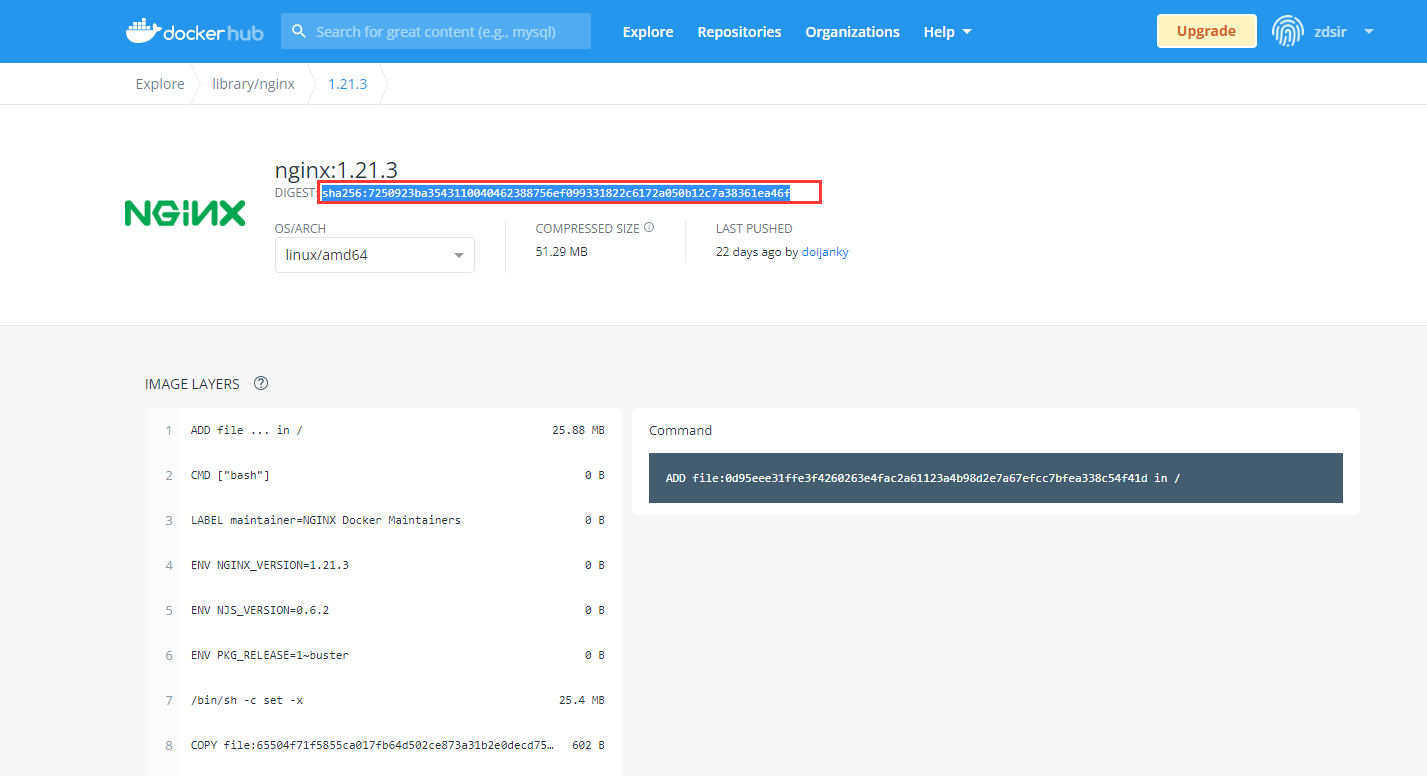Click the green NGINX logo

point(185,213)
